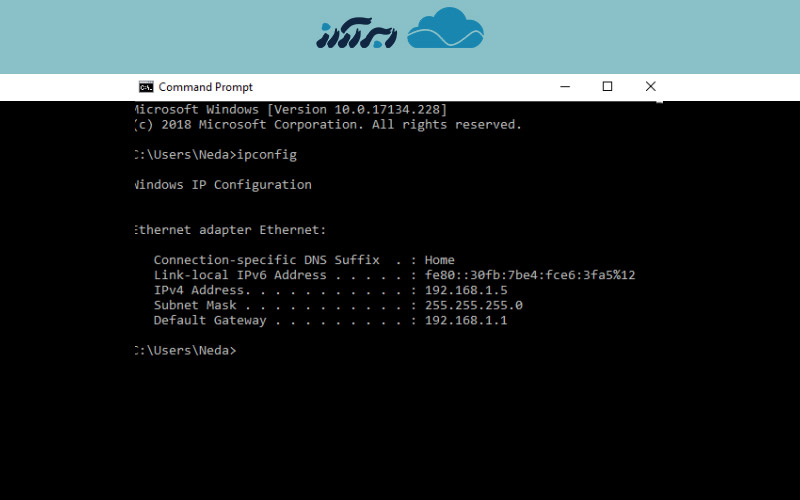
Task: Click the DNS Suffix value "Home"
Action: [x=439, y=260]
